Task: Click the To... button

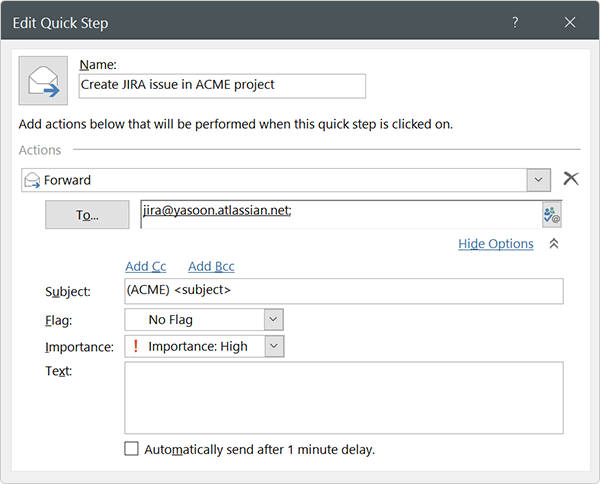Action: pos(87,215)
